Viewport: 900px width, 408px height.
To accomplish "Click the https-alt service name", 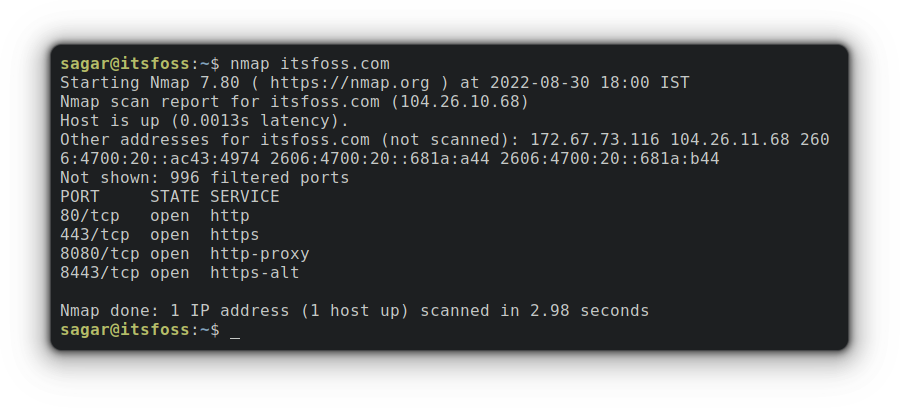I will coord(254,272).
